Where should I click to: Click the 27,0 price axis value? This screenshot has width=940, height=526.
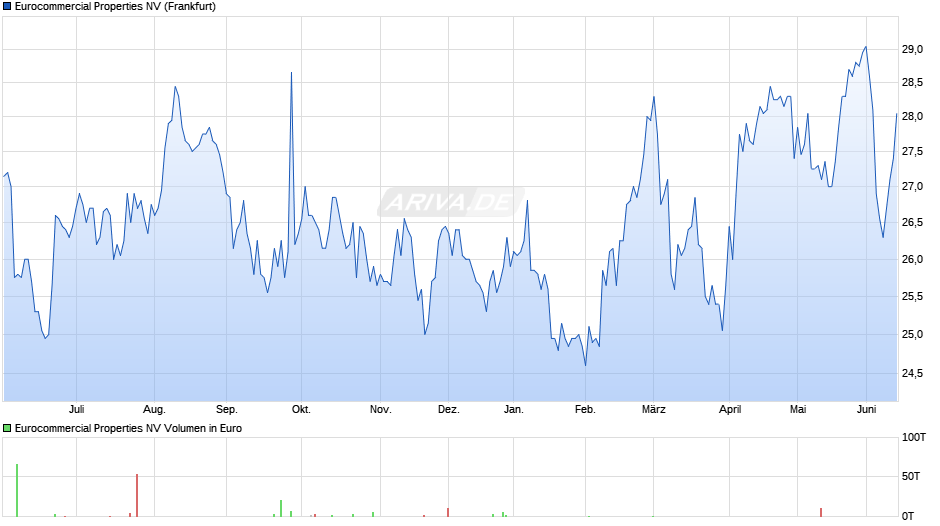[x=912, y=187]
